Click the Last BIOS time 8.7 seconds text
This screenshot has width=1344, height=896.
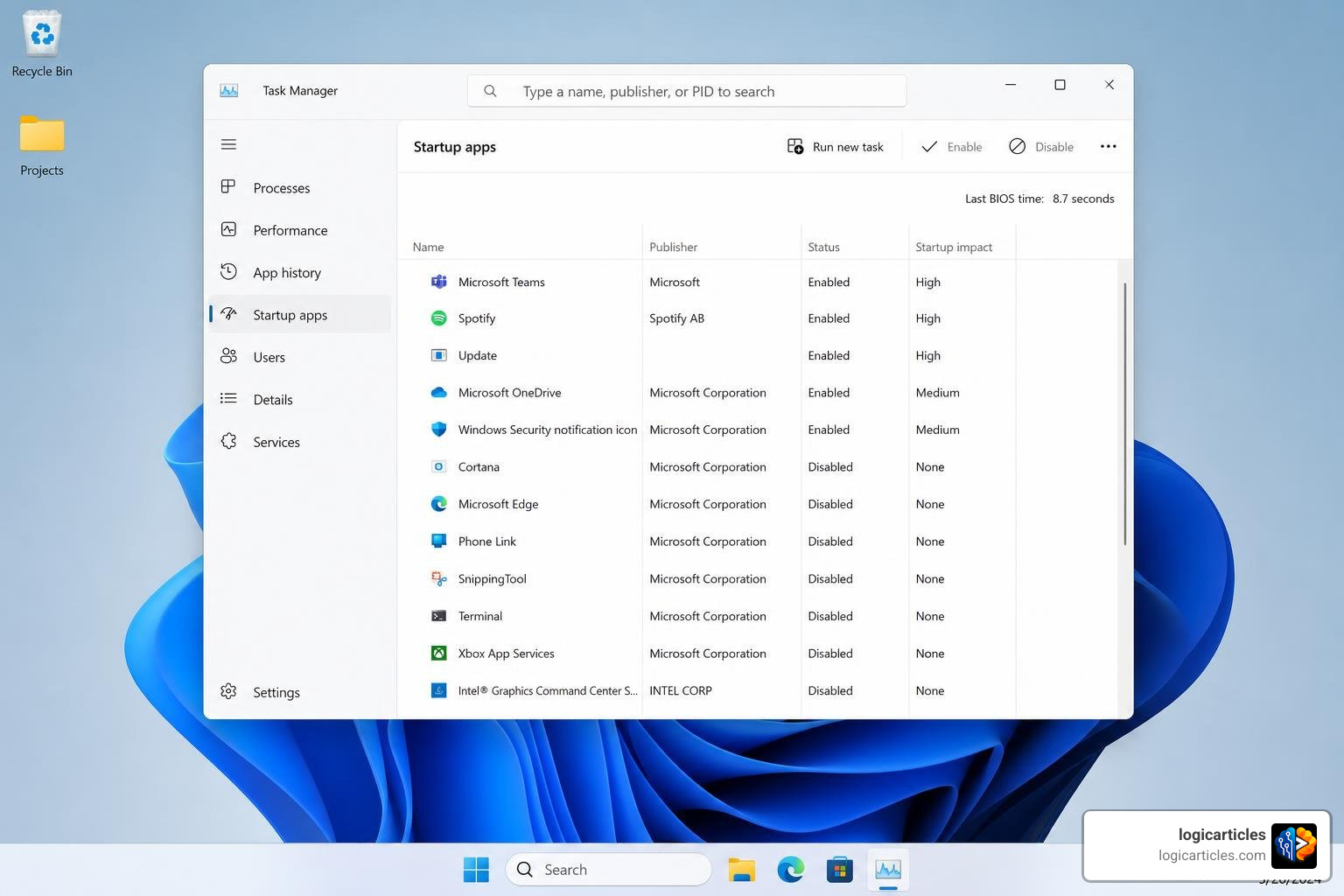(x=1039, y=199)
